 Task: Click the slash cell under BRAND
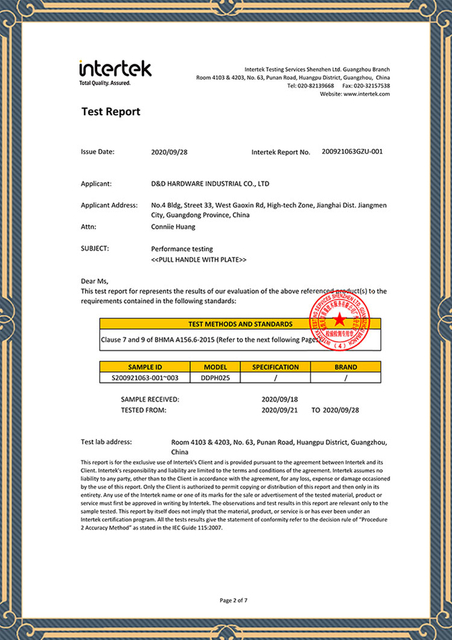345,378
